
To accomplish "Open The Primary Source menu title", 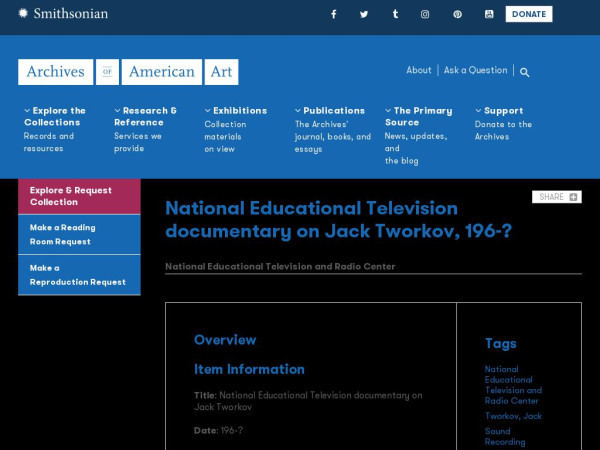I will [419, 116].
